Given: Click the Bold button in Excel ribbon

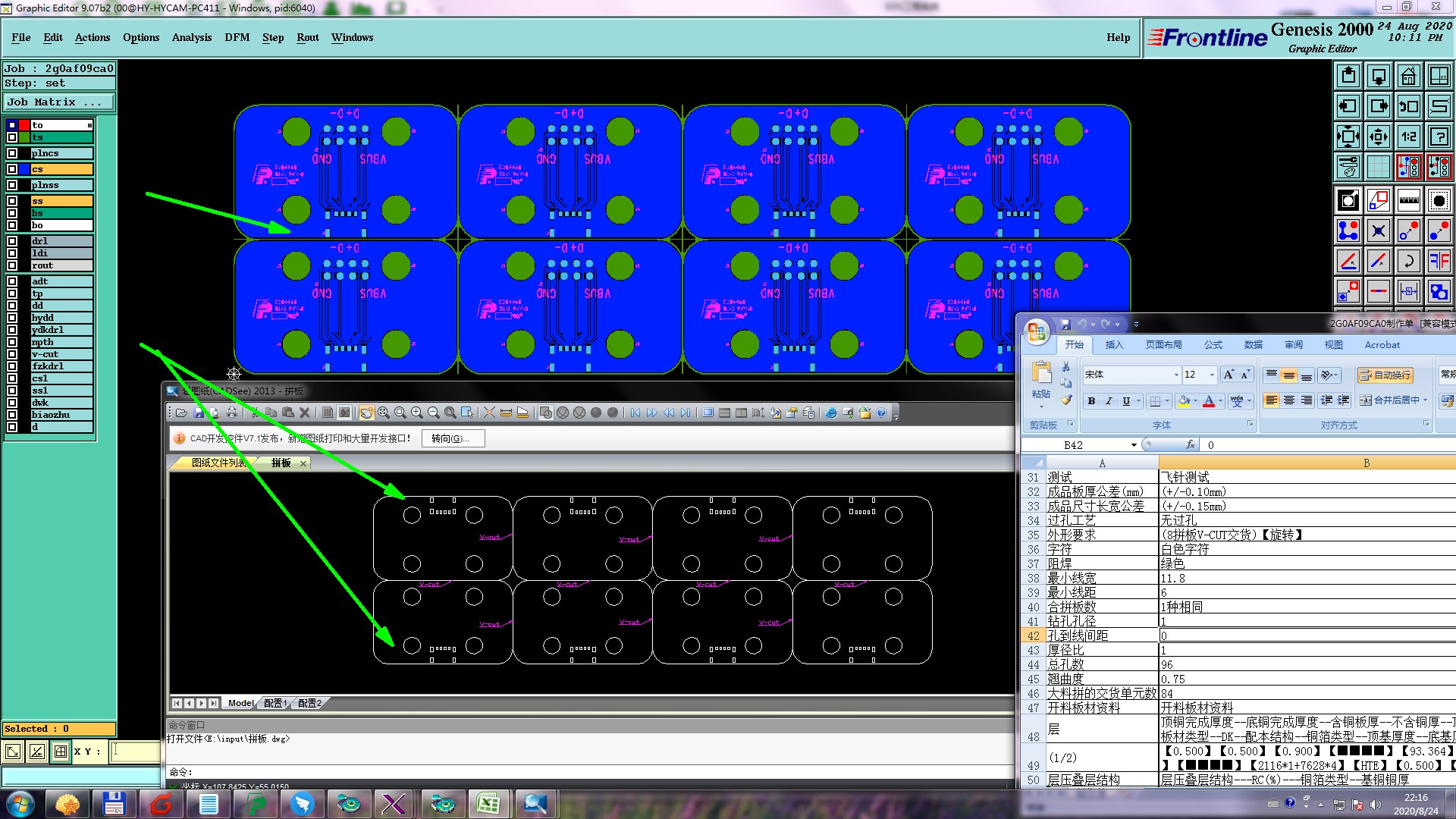Looking at the screenshot, I should [x=1091, y=400].
